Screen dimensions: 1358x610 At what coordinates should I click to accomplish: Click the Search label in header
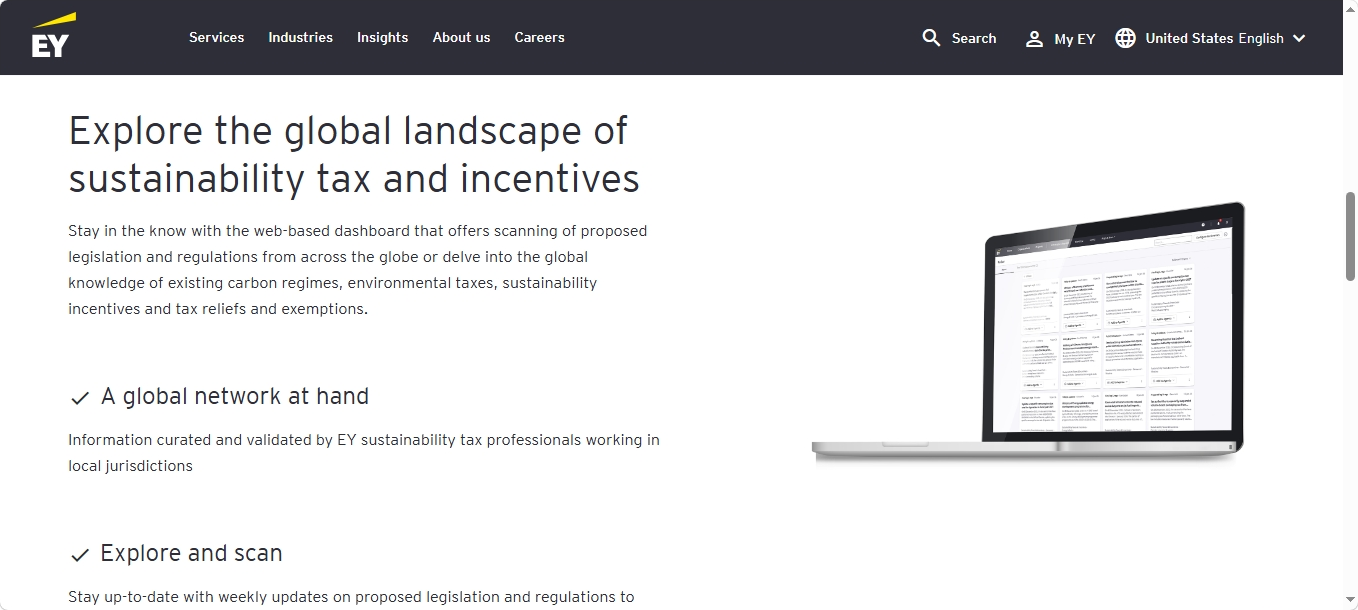click(974, 38)
